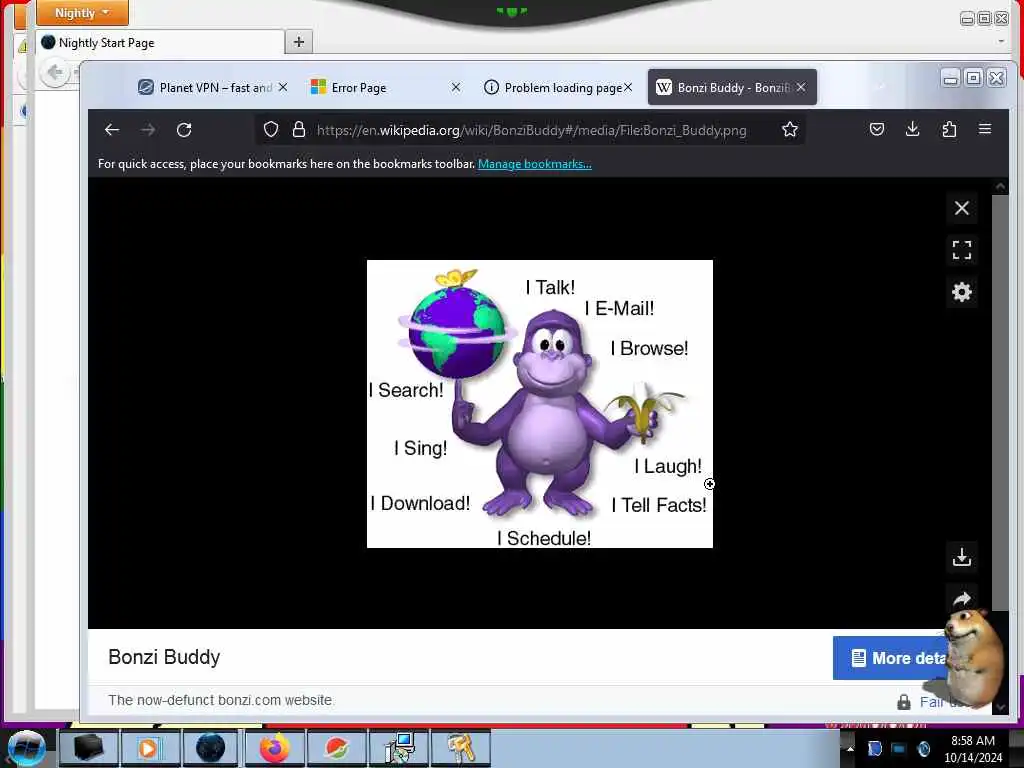Viewport: 1024px width, 768px height.
Task: Open the Nightly menu button
Action: click(x=82, y=13)
